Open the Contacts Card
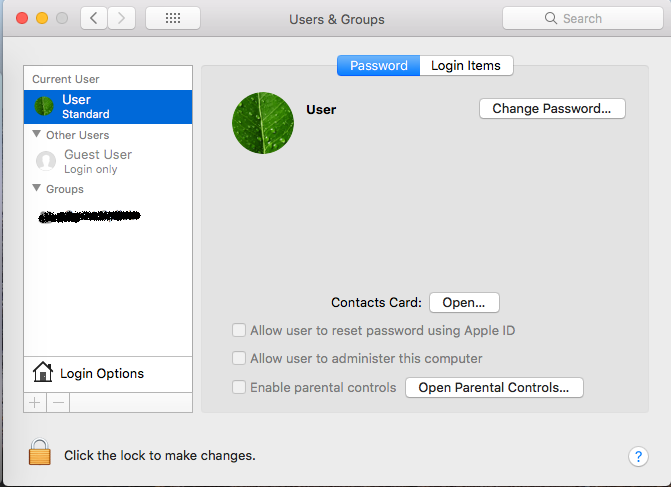The width and height of the screenshot is (671, 487). [x=464, y=303]
